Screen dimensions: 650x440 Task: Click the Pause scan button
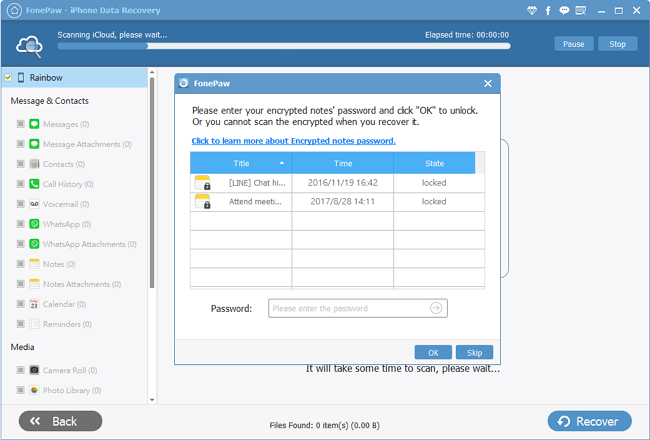tap(574, 44)
